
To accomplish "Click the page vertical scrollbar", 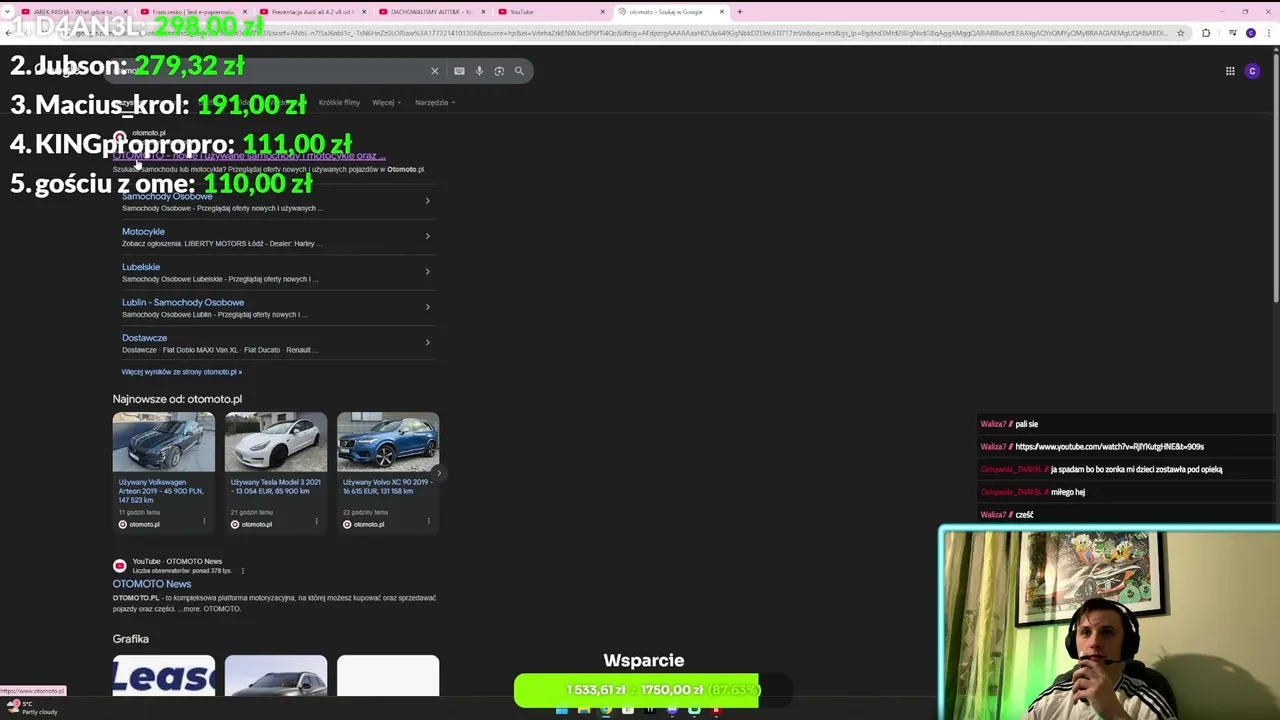I will 1275,180.
